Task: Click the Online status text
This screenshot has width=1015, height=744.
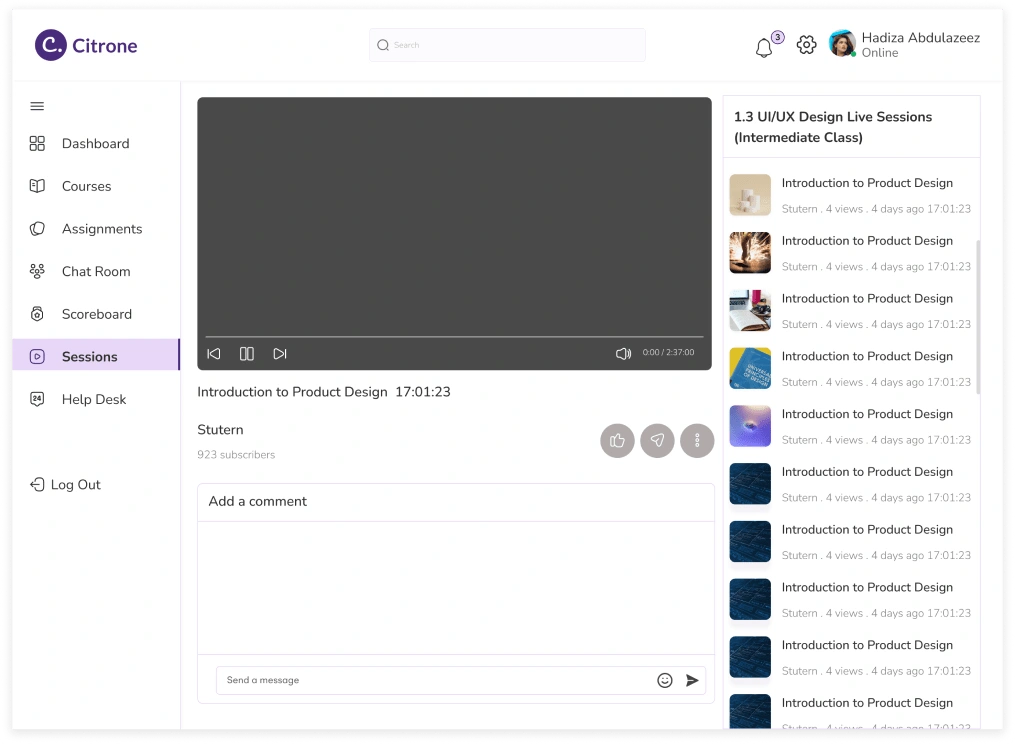Action: click(x=880, y=52)
